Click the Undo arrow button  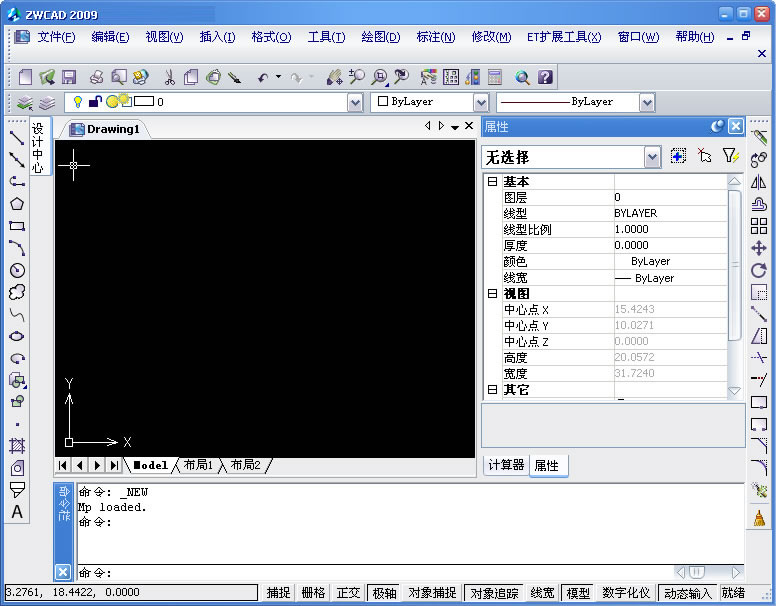coord(263,77)
